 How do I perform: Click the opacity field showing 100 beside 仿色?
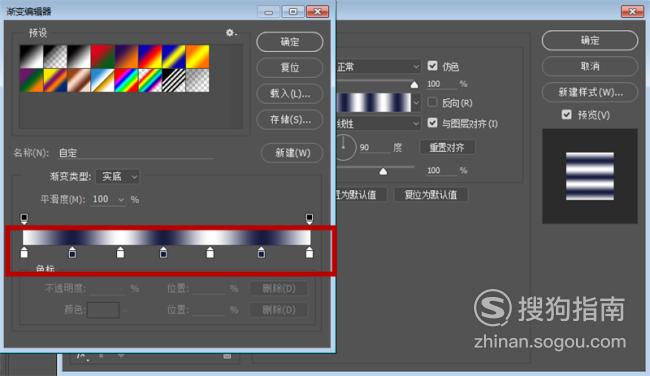pos(441,84)
